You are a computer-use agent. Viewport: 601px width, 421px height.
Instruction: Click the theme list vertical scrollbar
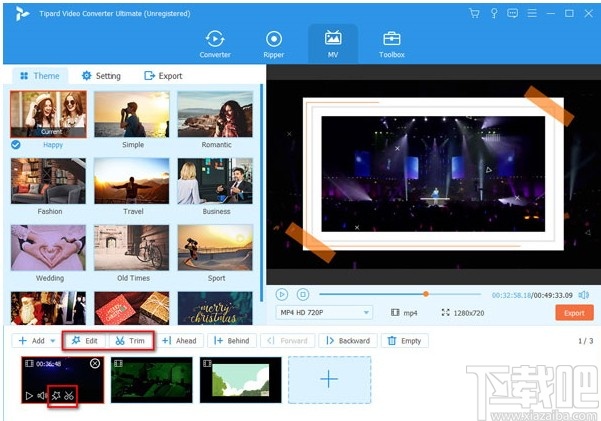262,194
